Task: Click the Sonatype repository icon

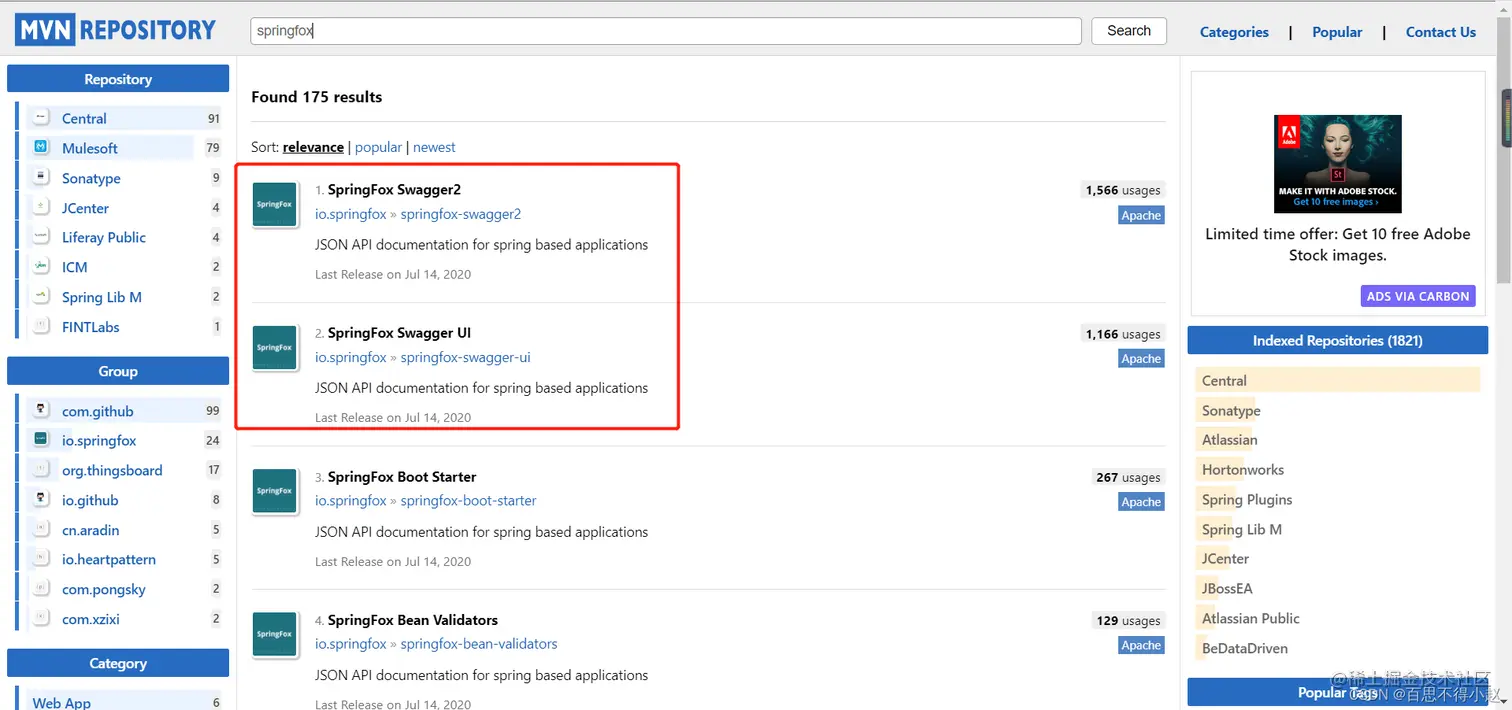Action: 41,178
